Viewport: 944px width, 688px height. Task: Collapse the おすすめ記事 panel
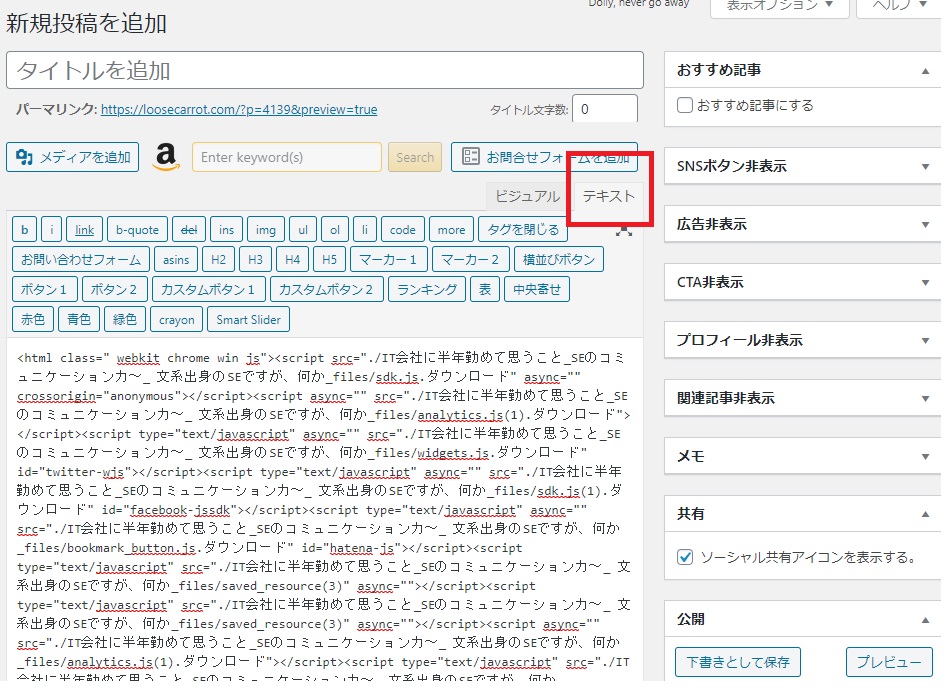click(925, 71)
